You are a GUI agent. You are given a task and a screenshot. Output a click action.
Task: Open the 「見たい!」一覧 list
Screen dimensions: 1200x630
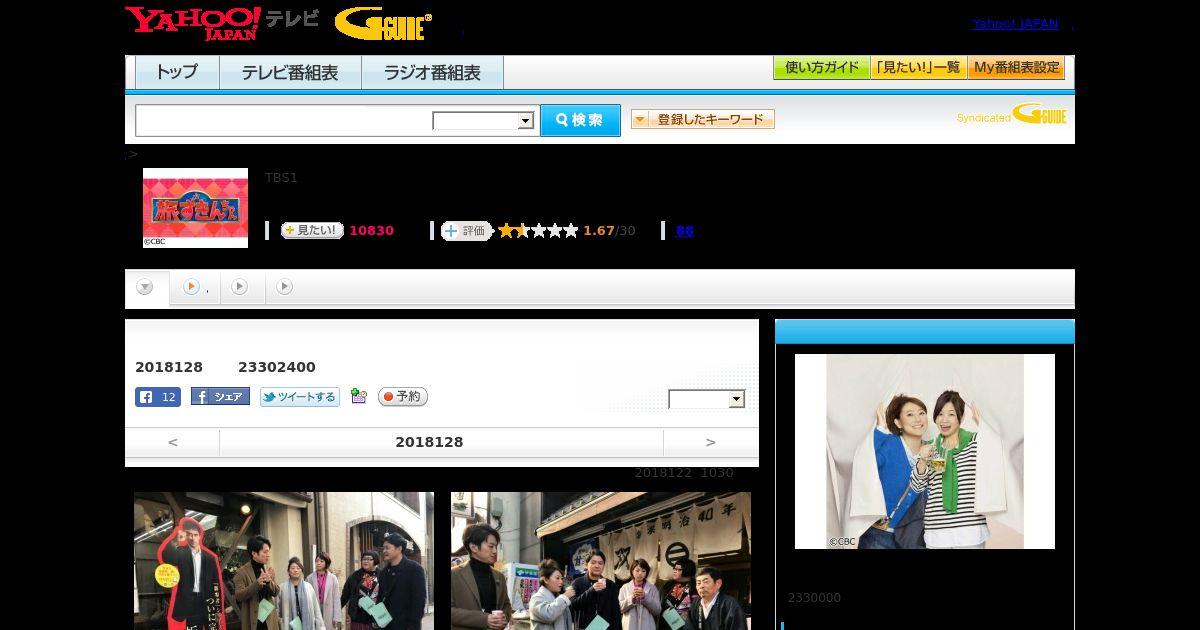(919, 68)
